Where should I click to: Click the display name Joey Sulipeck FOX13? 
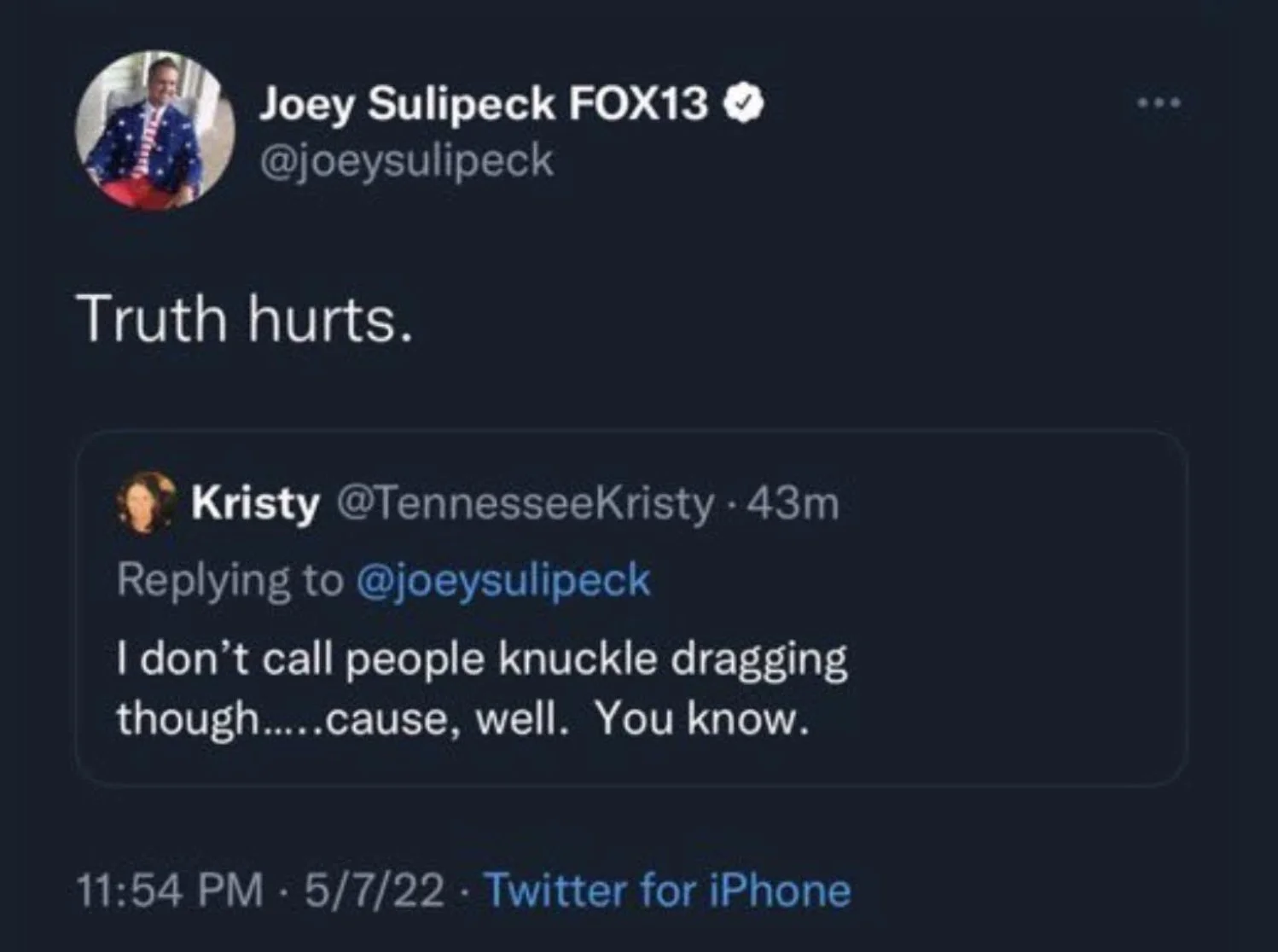pyautogui.click(x=484, y=104)
